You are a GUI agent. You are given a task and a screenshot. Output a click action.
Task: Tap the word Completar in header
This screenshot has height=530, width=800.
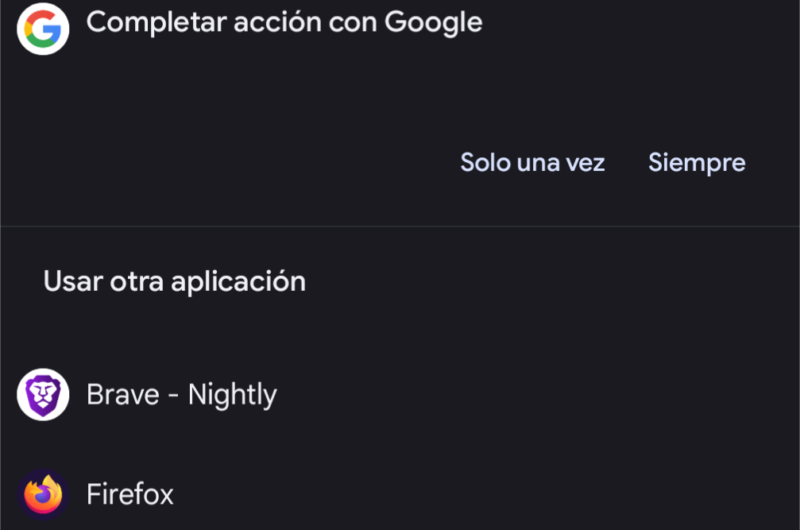(156, 23)
